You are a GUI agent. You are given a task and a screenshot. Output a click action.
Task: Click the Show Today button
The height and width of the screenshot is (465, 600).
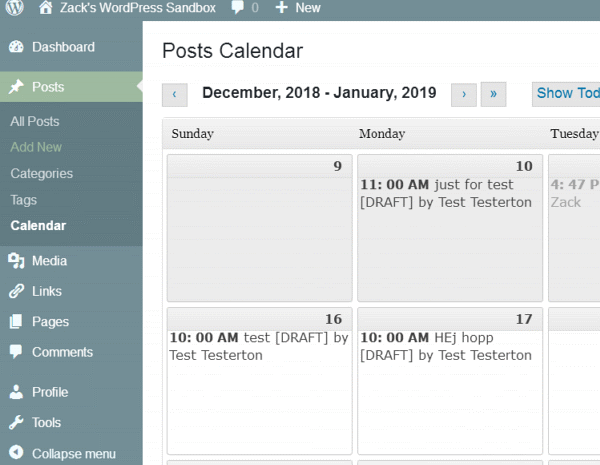[x=568, y=93]
